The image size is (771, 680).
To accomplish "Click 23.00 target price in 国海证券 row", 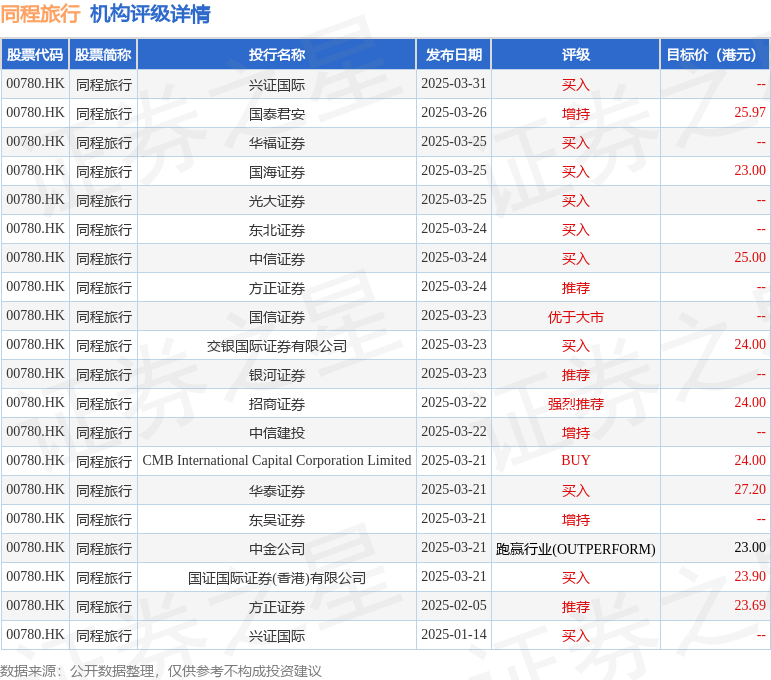I will coord(750,171).
